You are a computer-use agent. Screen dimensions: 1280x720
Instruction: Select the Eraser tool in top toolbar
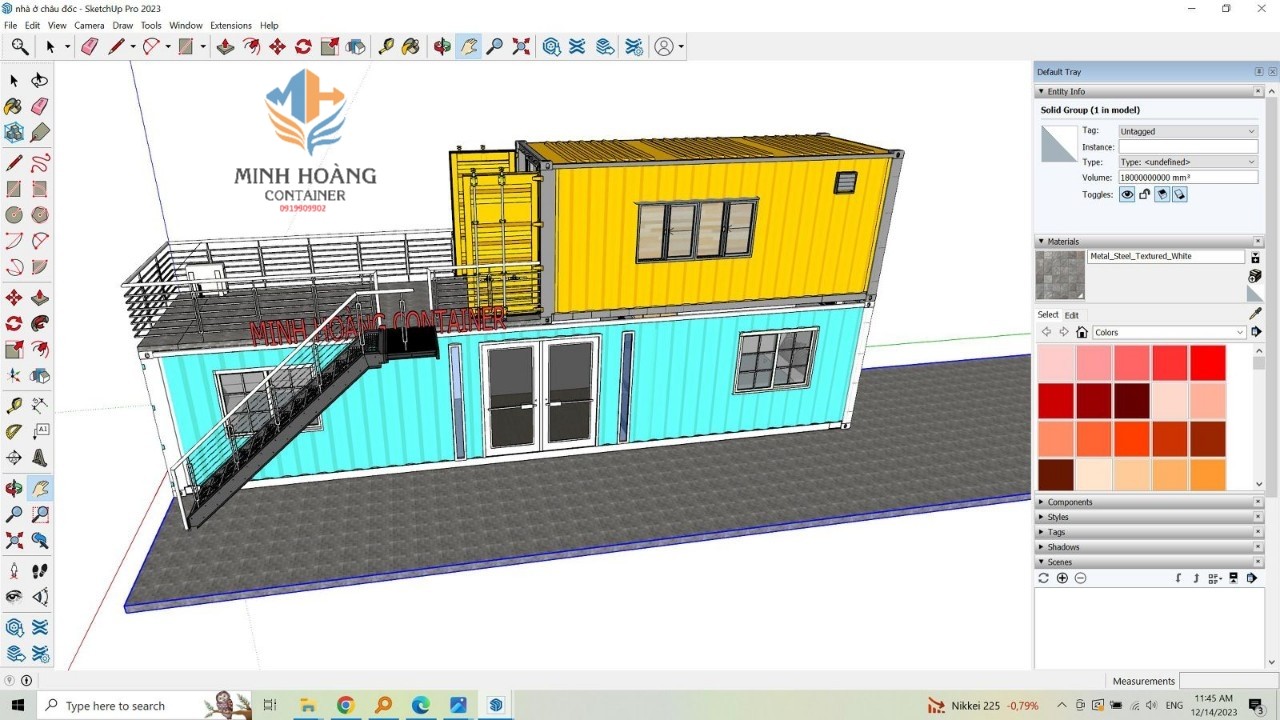pyautogui.click(x=89, y=47)
